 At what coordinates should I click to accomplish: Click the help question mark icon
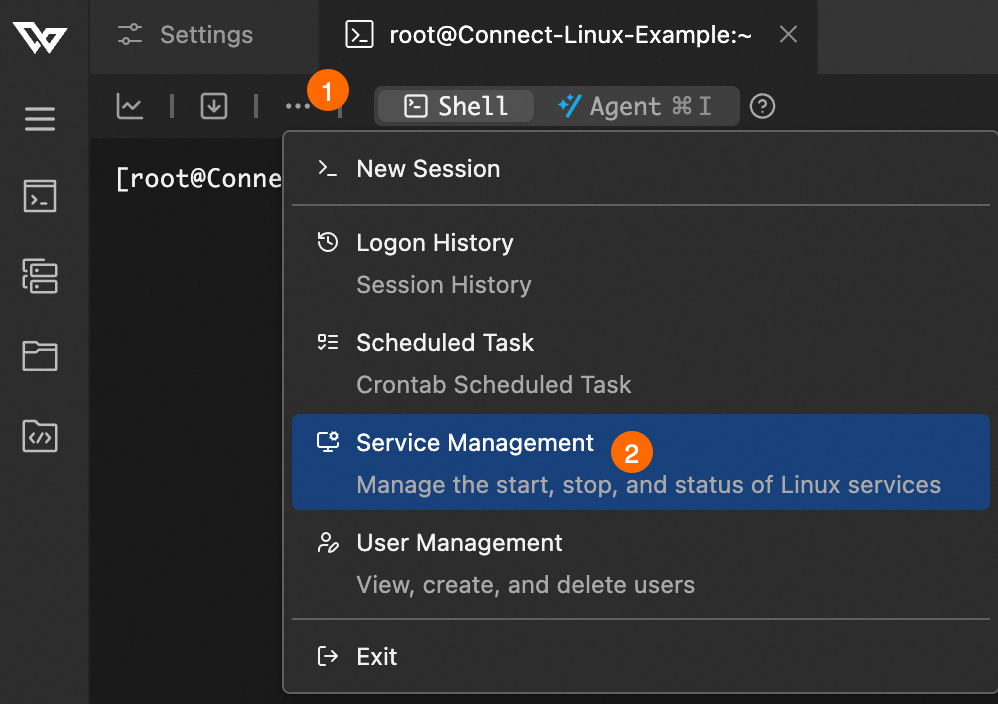point(763,106)
